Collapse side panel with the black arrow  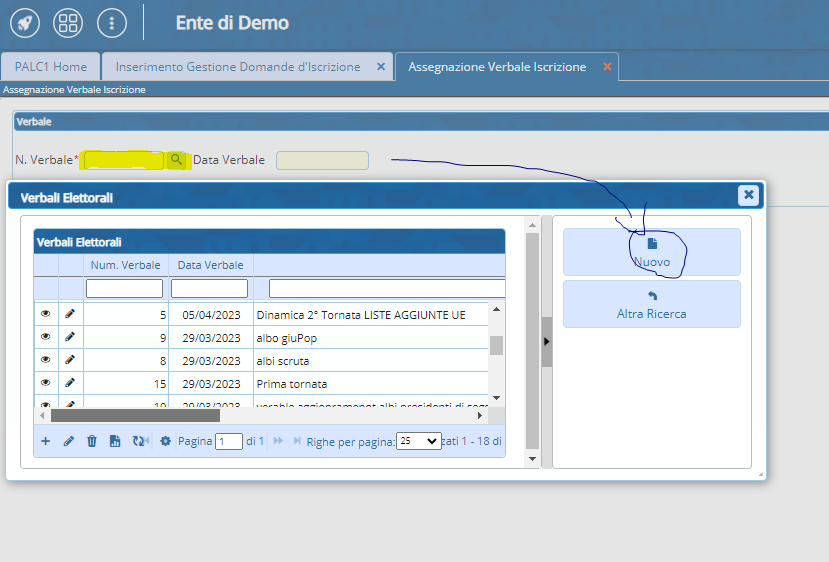(546, 341)
